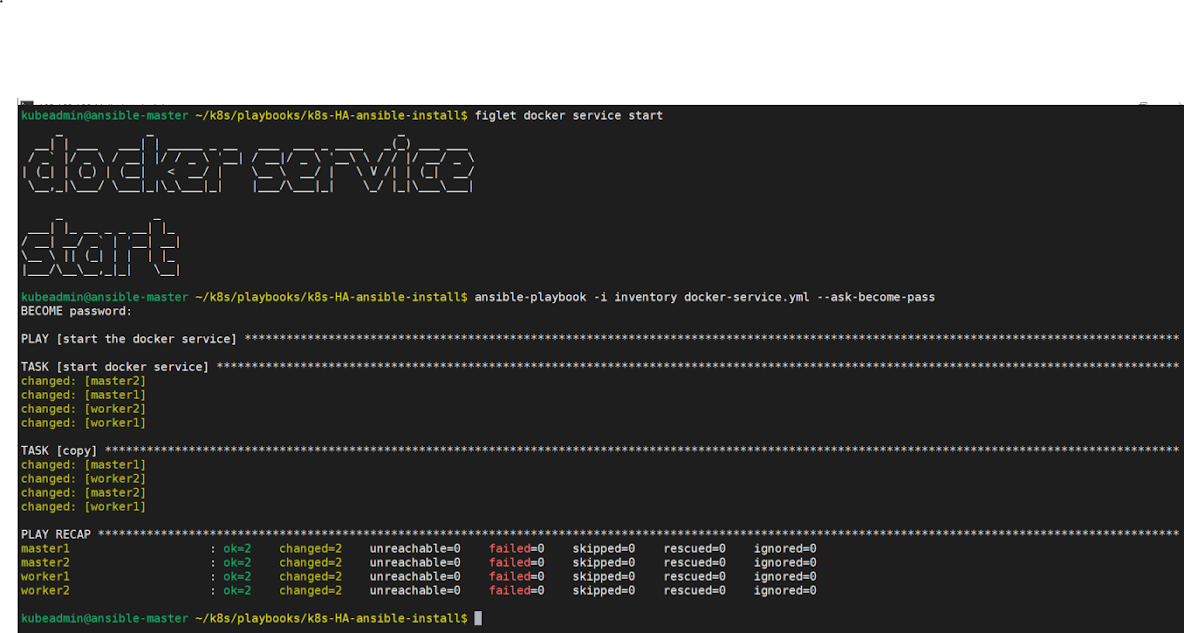Click the docker service ASCII art banner

(246, 165)
